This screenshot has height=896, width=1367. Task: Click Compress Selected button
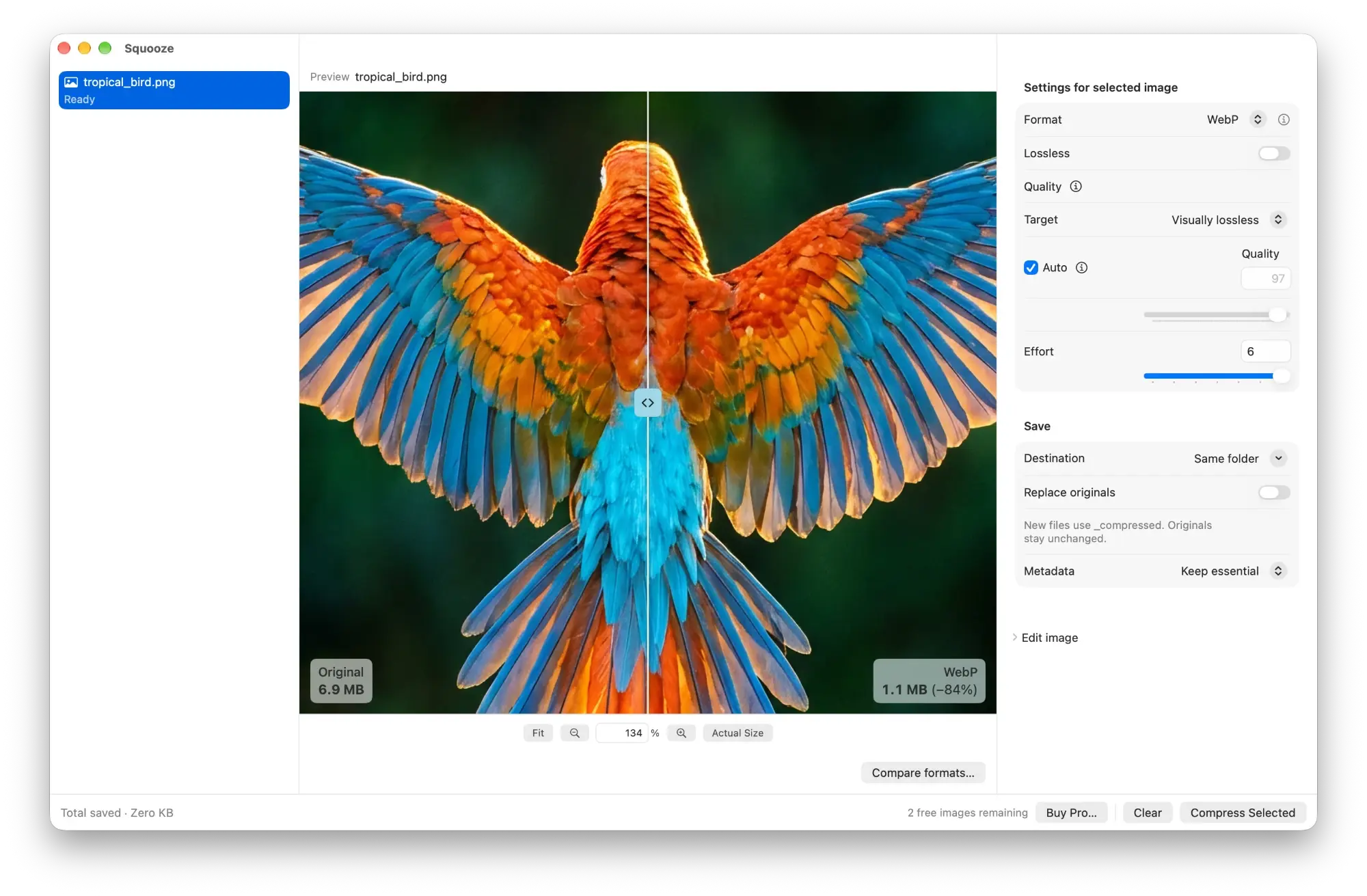pos(1243,813)
